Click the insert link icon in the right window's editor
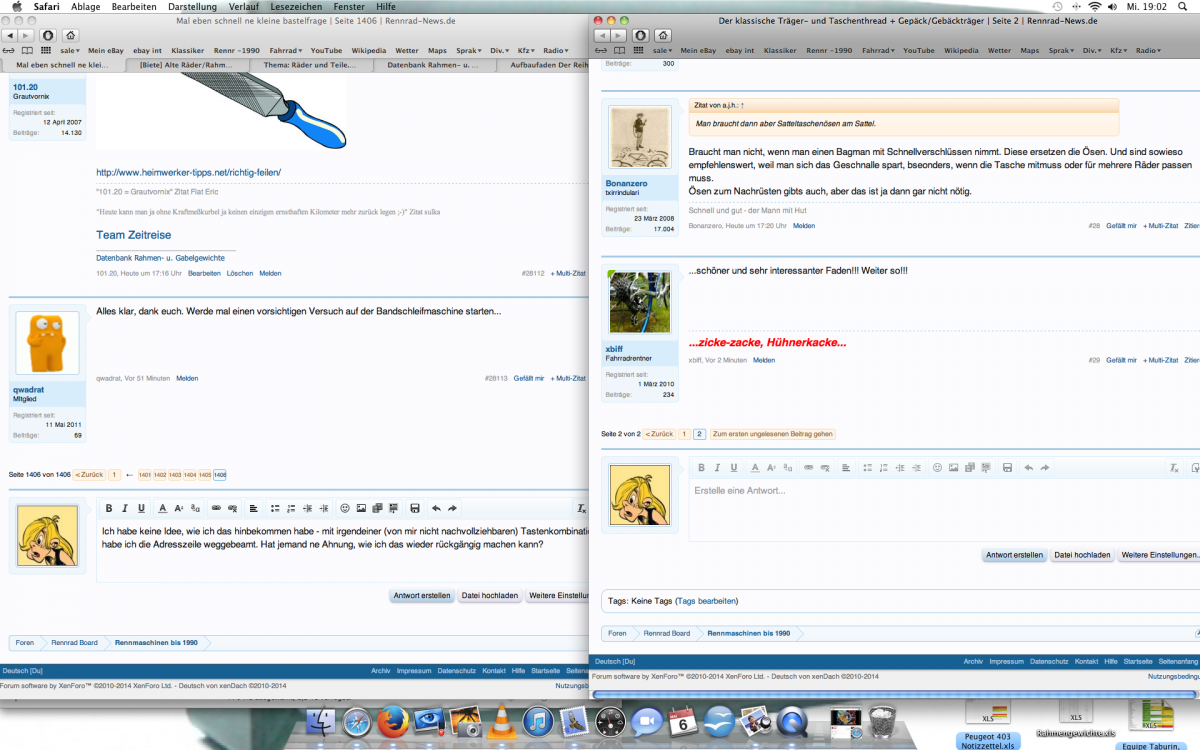Screen dimensions: 1200x750 pos(809,468)
